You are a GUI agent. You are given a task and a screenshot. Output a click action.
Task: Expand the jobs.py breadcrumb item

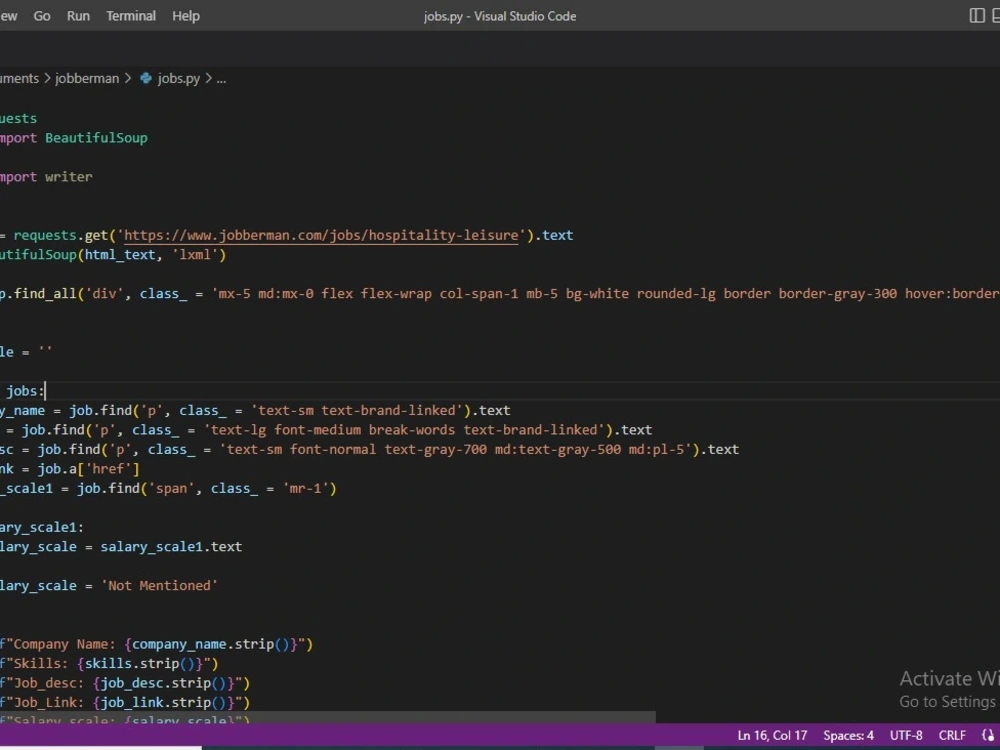tap(179, 78)
